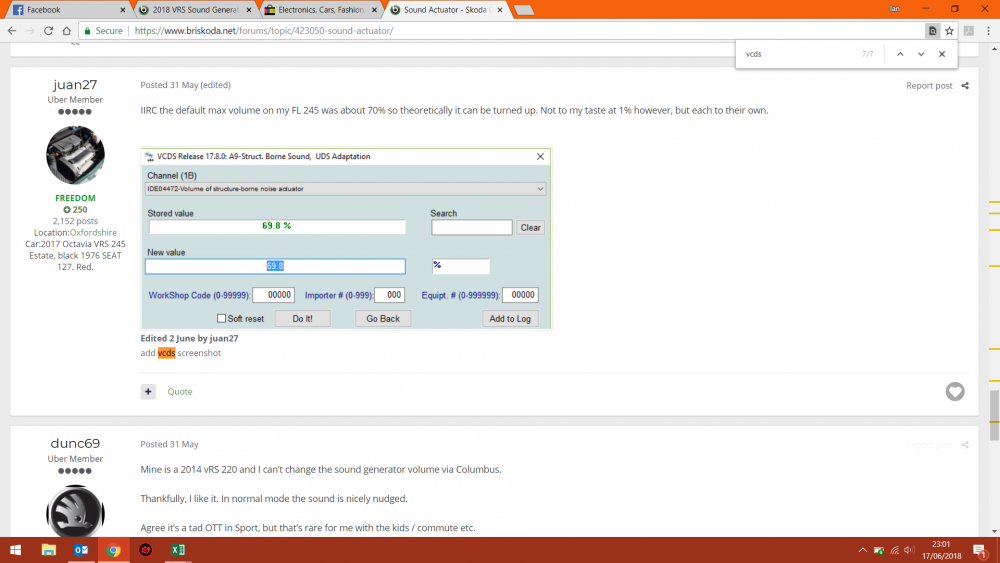This screenshot has height=563, width=1000.
Task: View dunc69's Skoda logo avatar
Action: [x=75, y=512]
